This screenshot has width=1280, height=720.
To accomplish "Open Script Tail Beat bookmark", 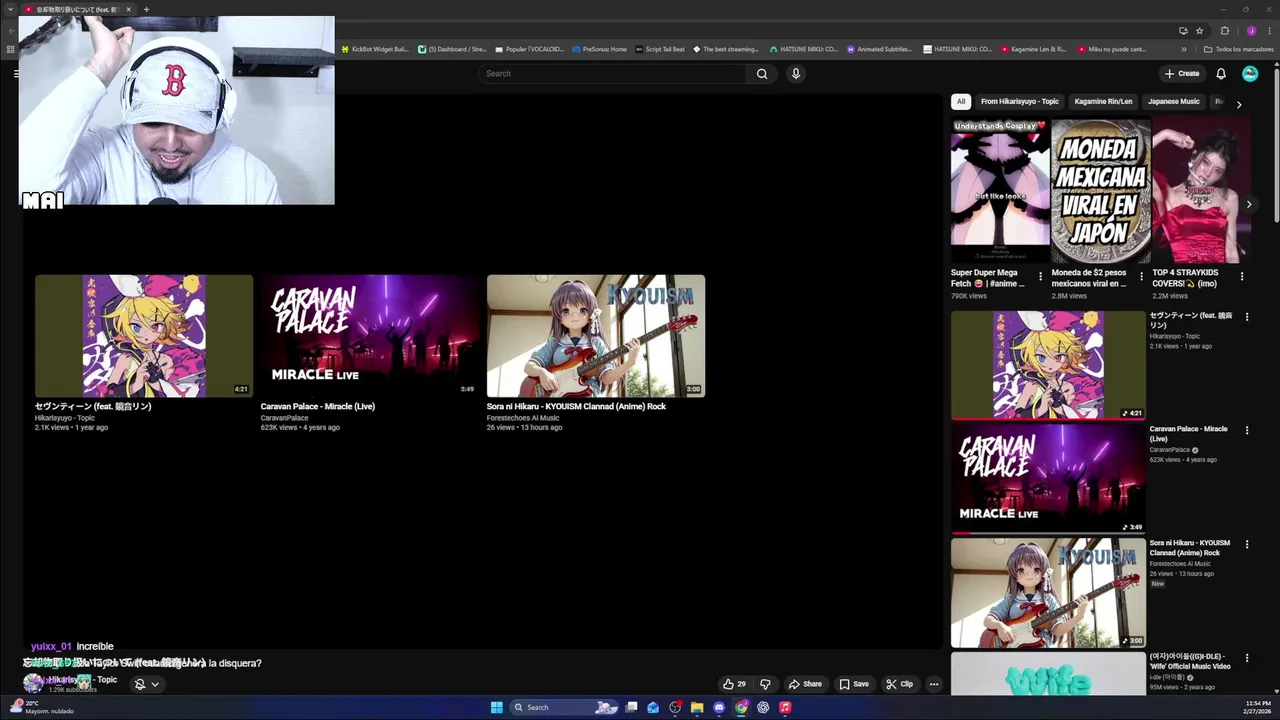I will (x=660, y=49).
